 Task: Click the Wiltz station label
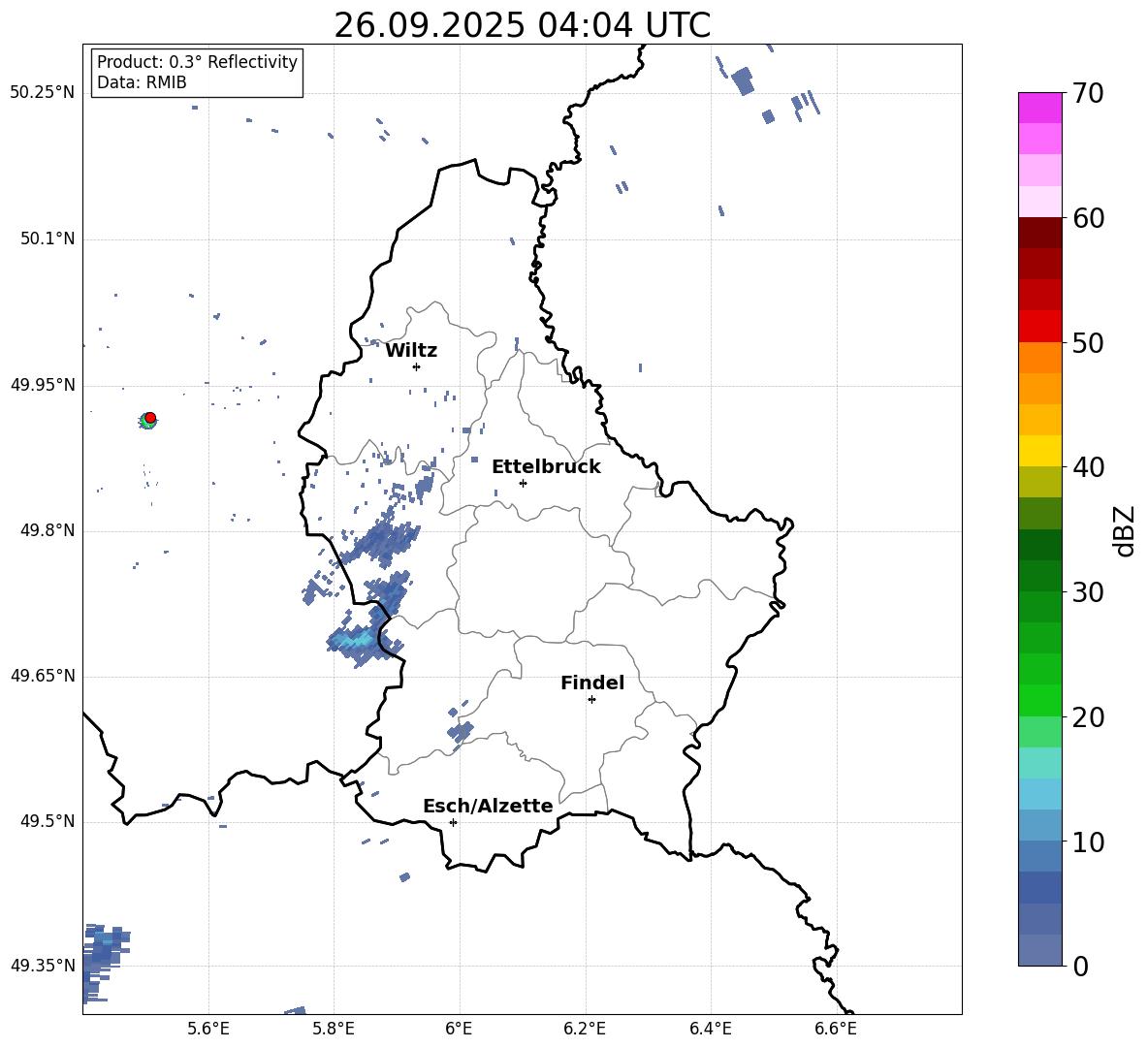(411, 351)
